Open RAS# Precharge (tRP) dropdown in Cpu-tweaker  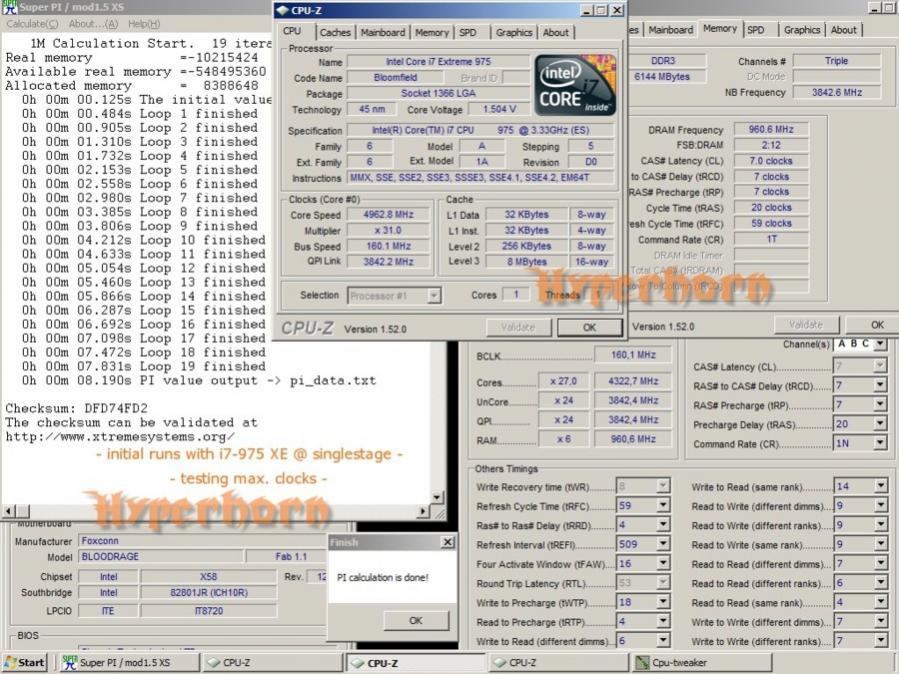click(x=881, y=405)
